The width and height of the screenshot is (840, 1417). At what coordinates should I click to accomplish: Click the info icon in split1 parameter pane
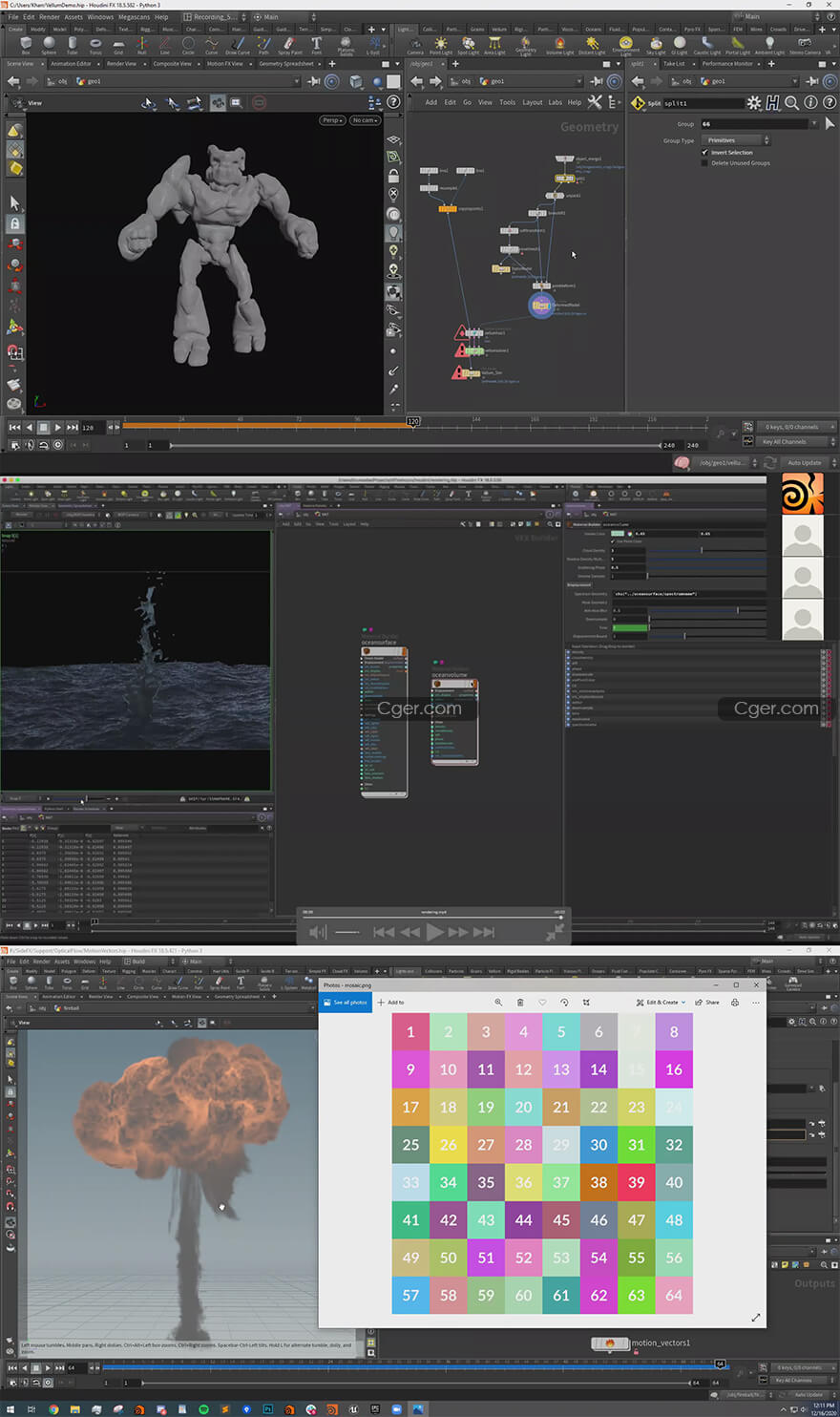click(x=811, y=103)
